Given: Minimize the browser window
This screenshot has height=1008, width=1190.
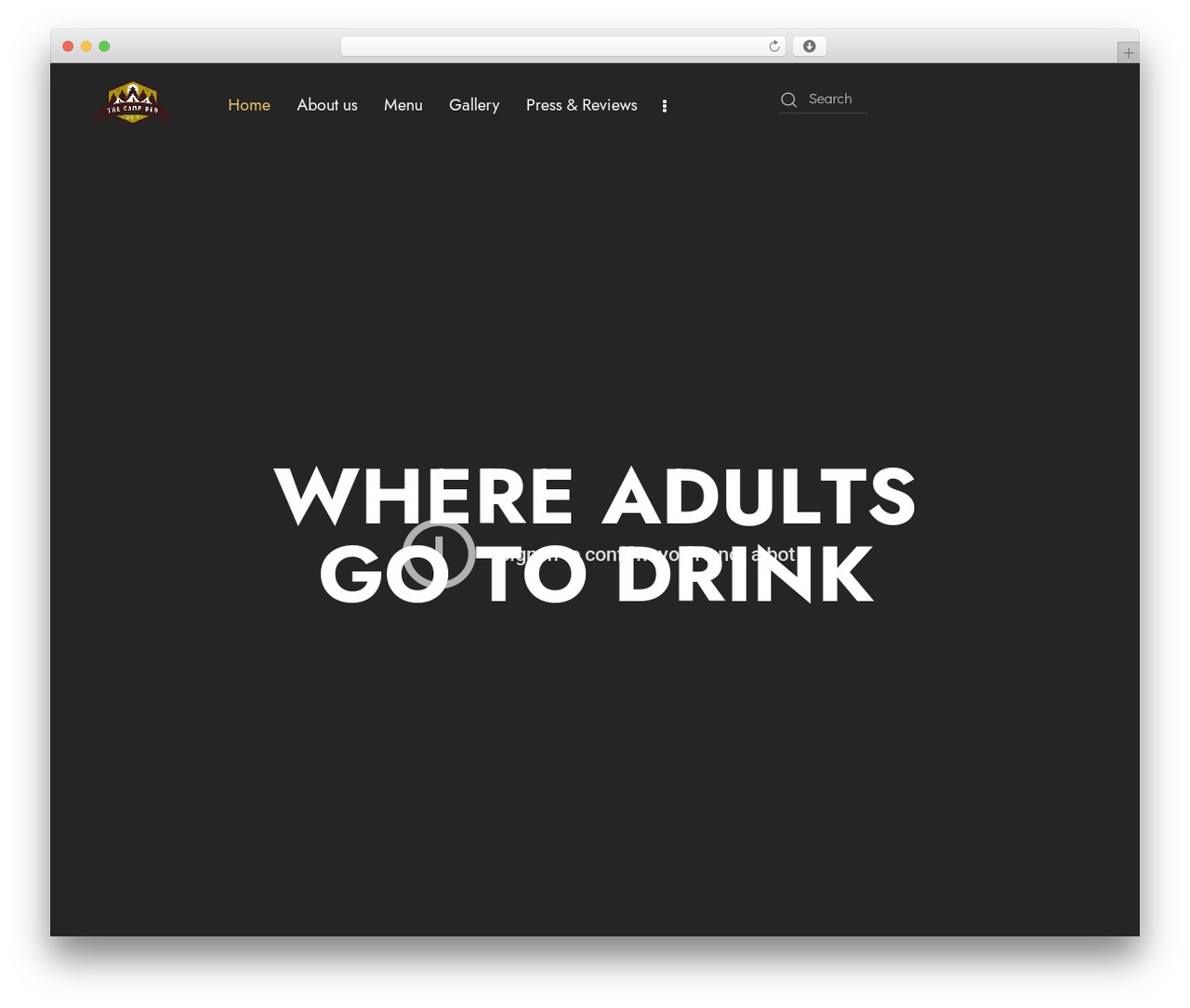Looking at the screenshot, I should [86, 46].
